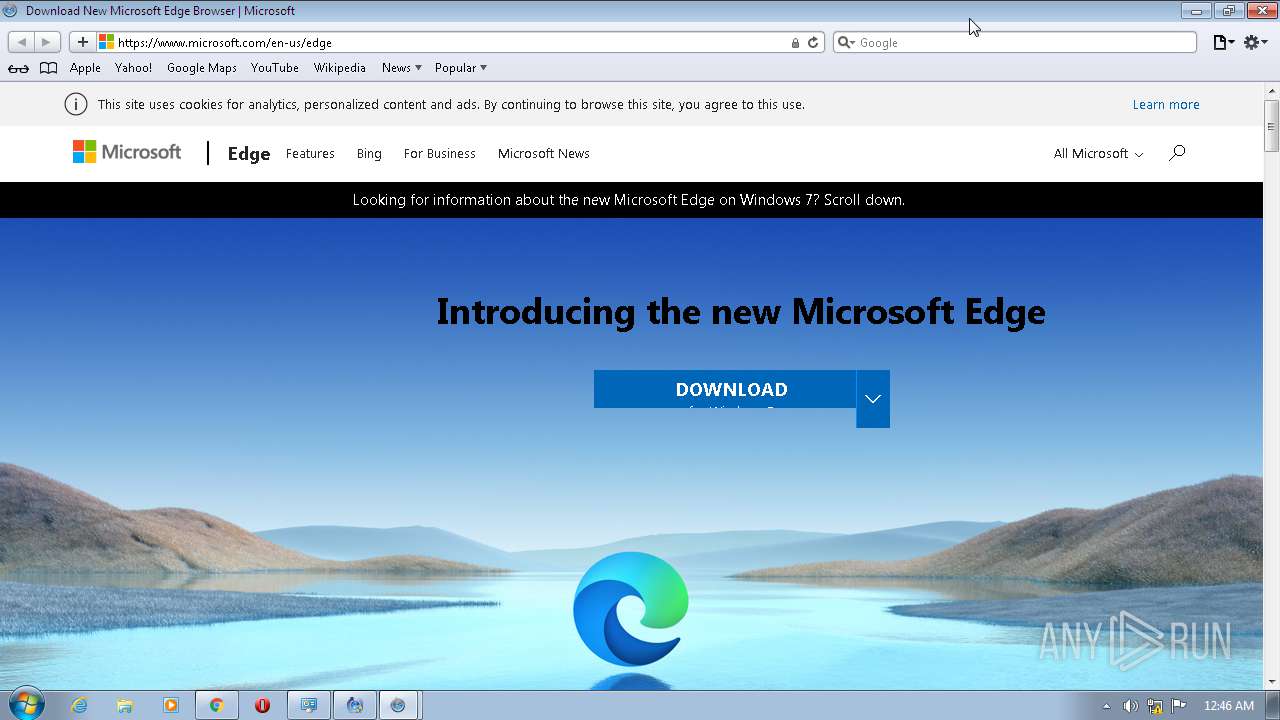Click the Show desktop button at taskbar end
This screenshot has width=1280, height=720.
(x=1273, y=705)
